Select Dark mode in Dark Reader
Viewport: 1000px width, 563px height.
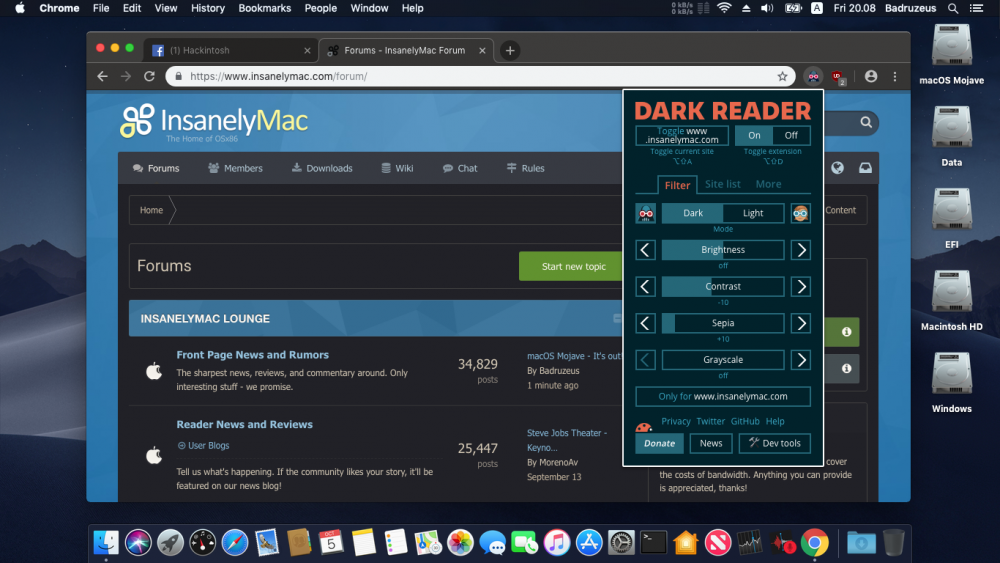click(x=693, y=213)
